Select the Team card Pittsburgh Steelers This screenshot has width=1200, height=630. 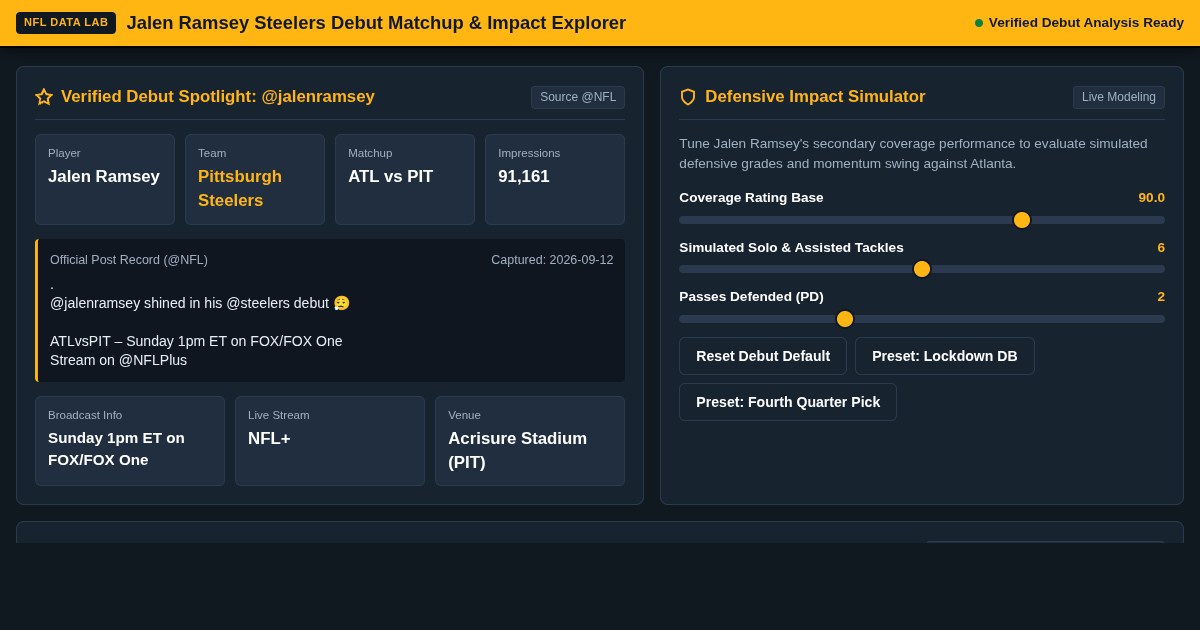pos(255,180)
